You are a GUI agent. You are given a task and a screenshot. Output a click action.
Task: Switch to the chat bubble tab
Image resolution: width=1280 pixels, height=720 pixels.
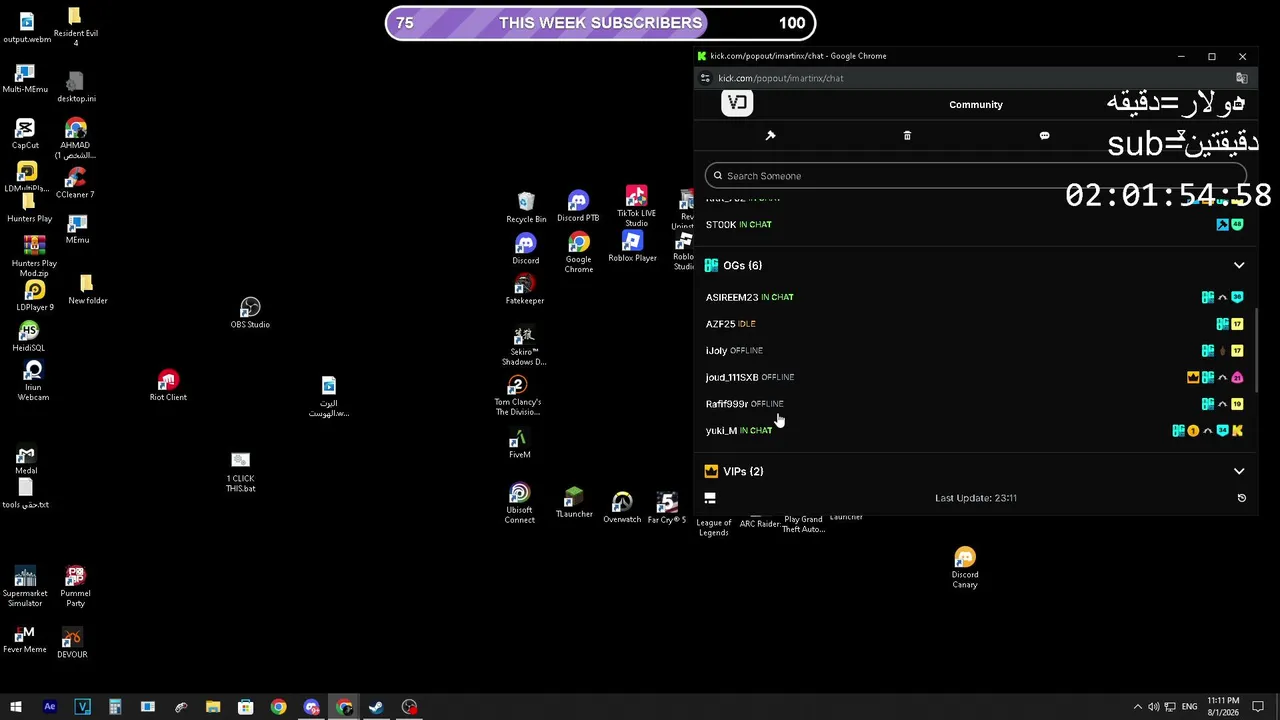click(1044, 135)
